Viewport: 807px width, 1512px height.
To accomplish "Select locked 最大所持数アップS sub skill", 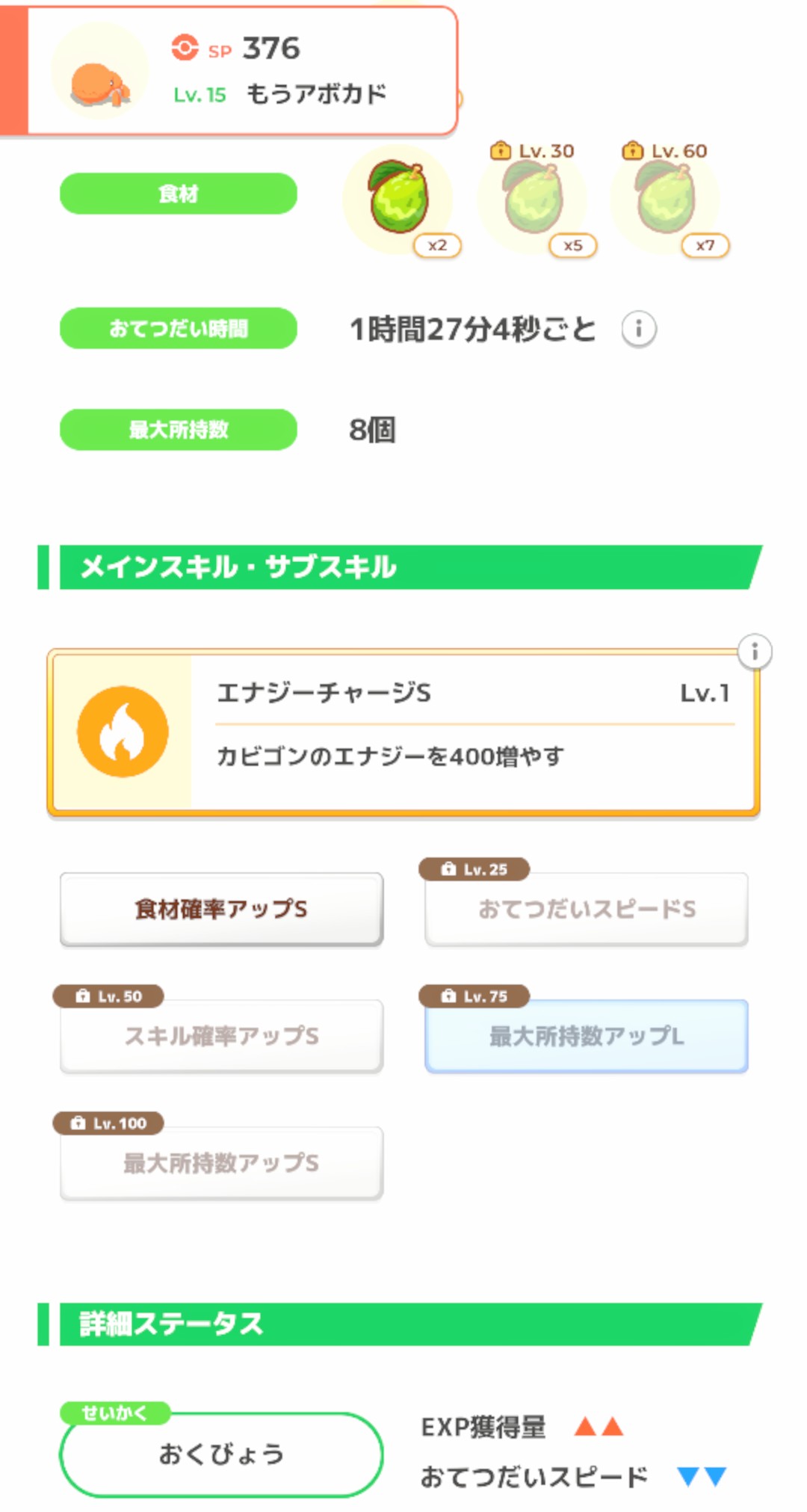I will click(221, 1163).
